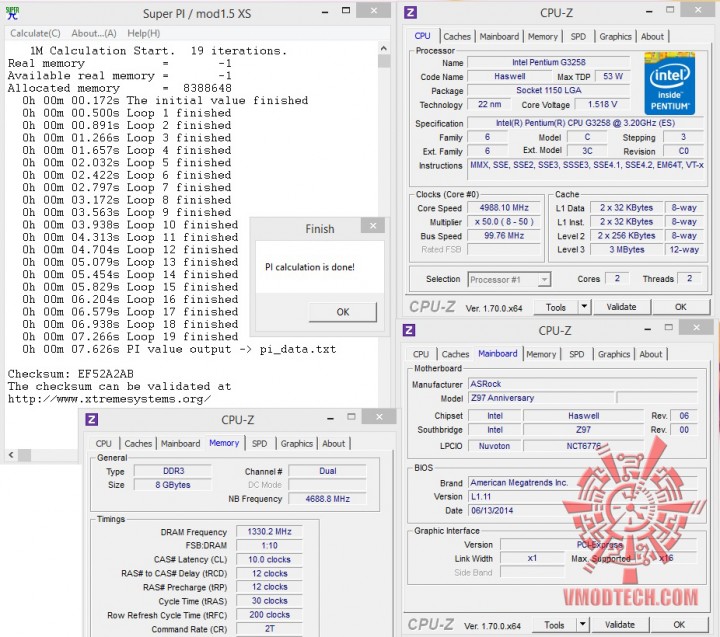Select Graphics tab in Memory CPU-Z window
The image size is (720, 637).
tap(297, 444)
